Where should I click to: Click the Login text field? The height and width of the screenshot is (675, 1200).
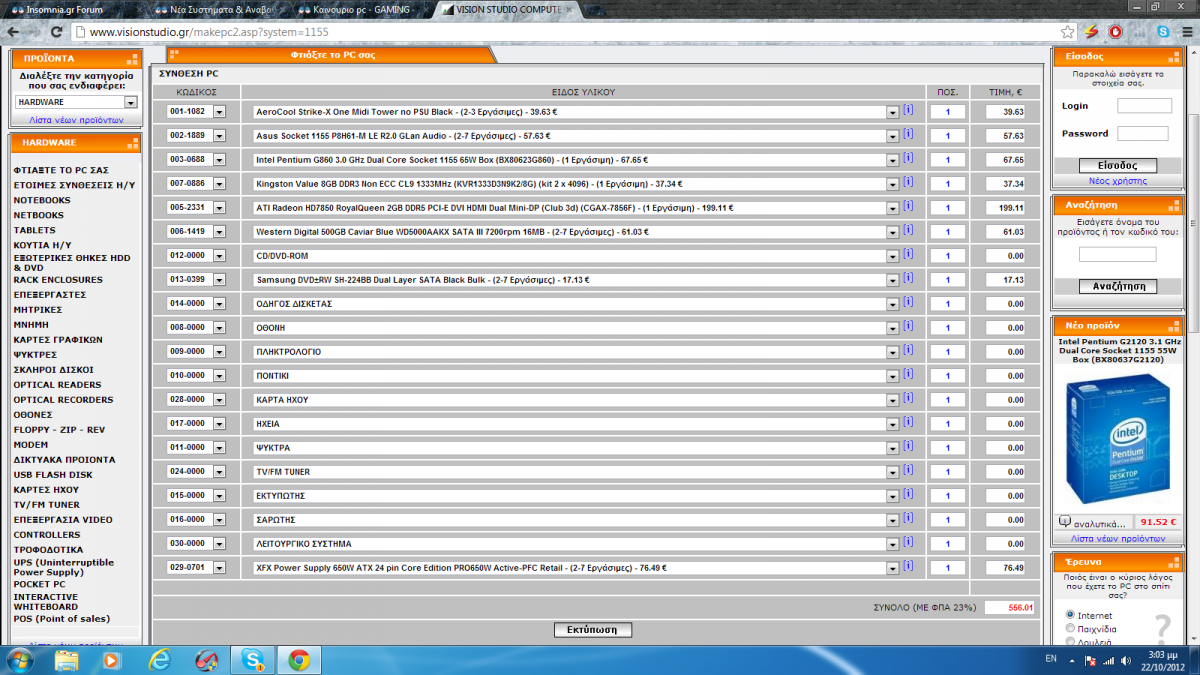(1144, 106)
